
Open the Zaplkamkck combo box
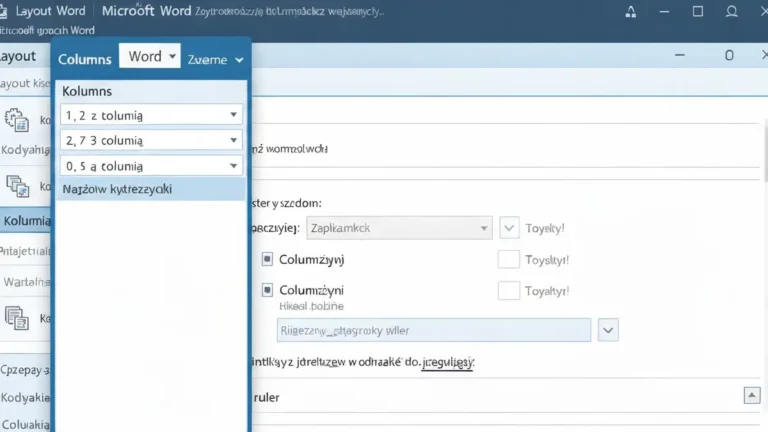pos(399,228)
